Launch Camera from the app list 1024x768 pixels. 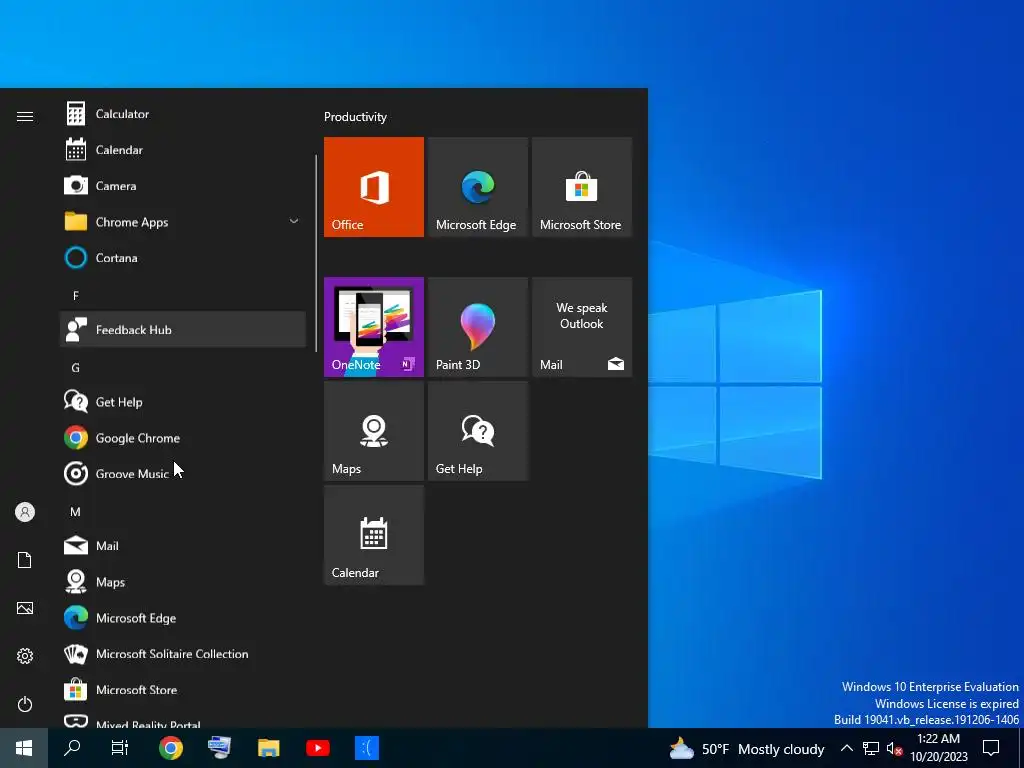pos(182,185)
